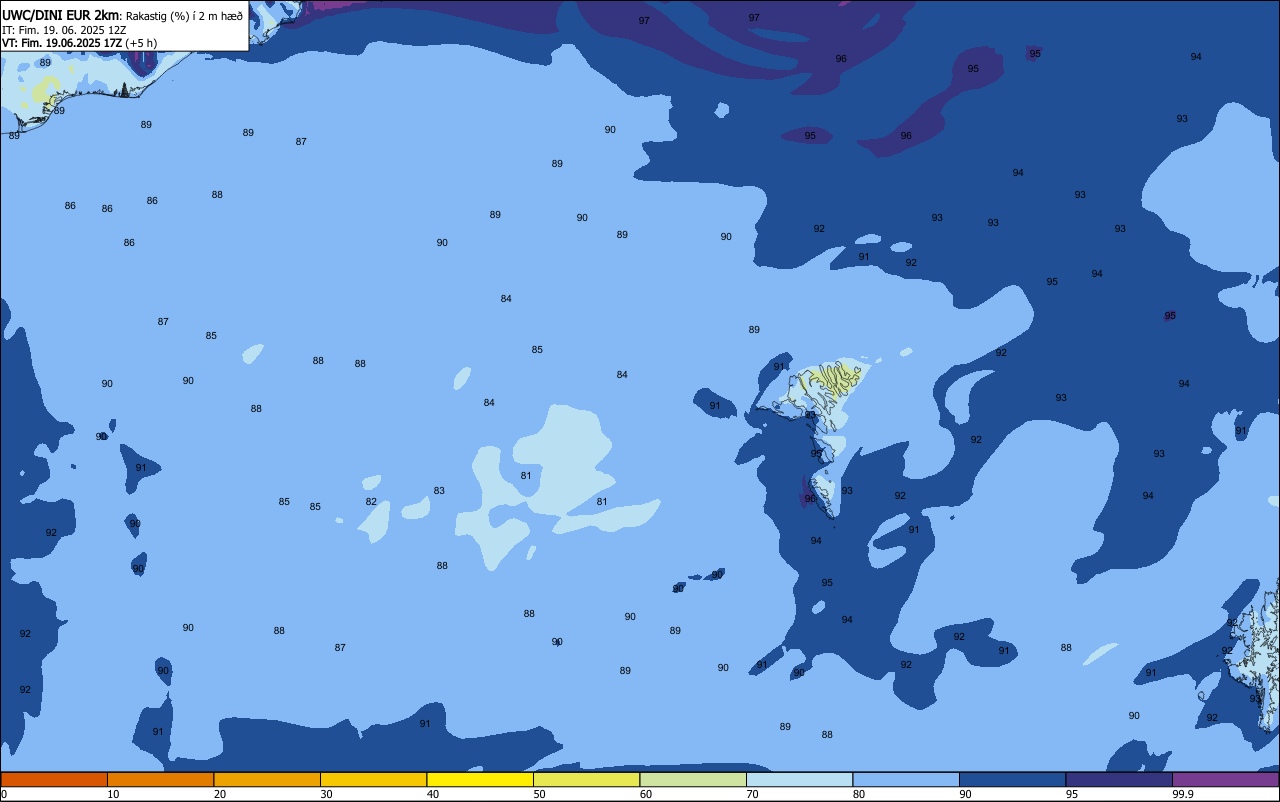Click the 60–70 pale green legend swatch

pyautogui.click(x=693, y=779)
